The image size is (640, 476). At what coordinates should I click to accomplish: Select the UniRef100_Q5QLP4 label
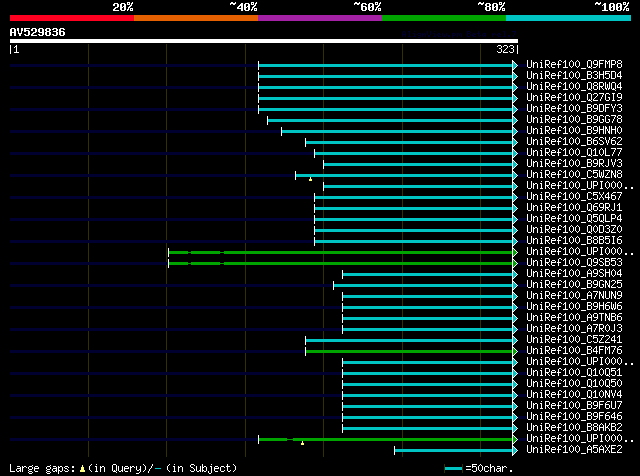tap(574, 219)
